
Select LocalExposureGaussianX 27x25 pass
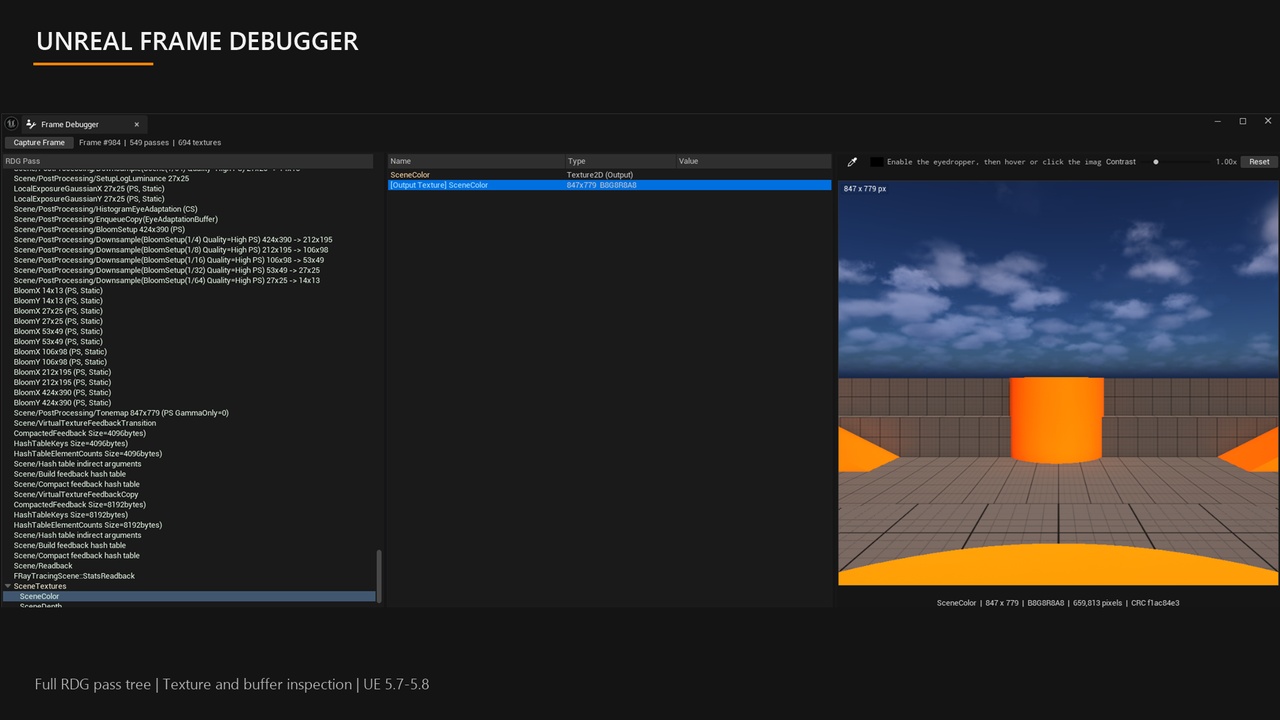pyautogui.click(x=89, y=188)
